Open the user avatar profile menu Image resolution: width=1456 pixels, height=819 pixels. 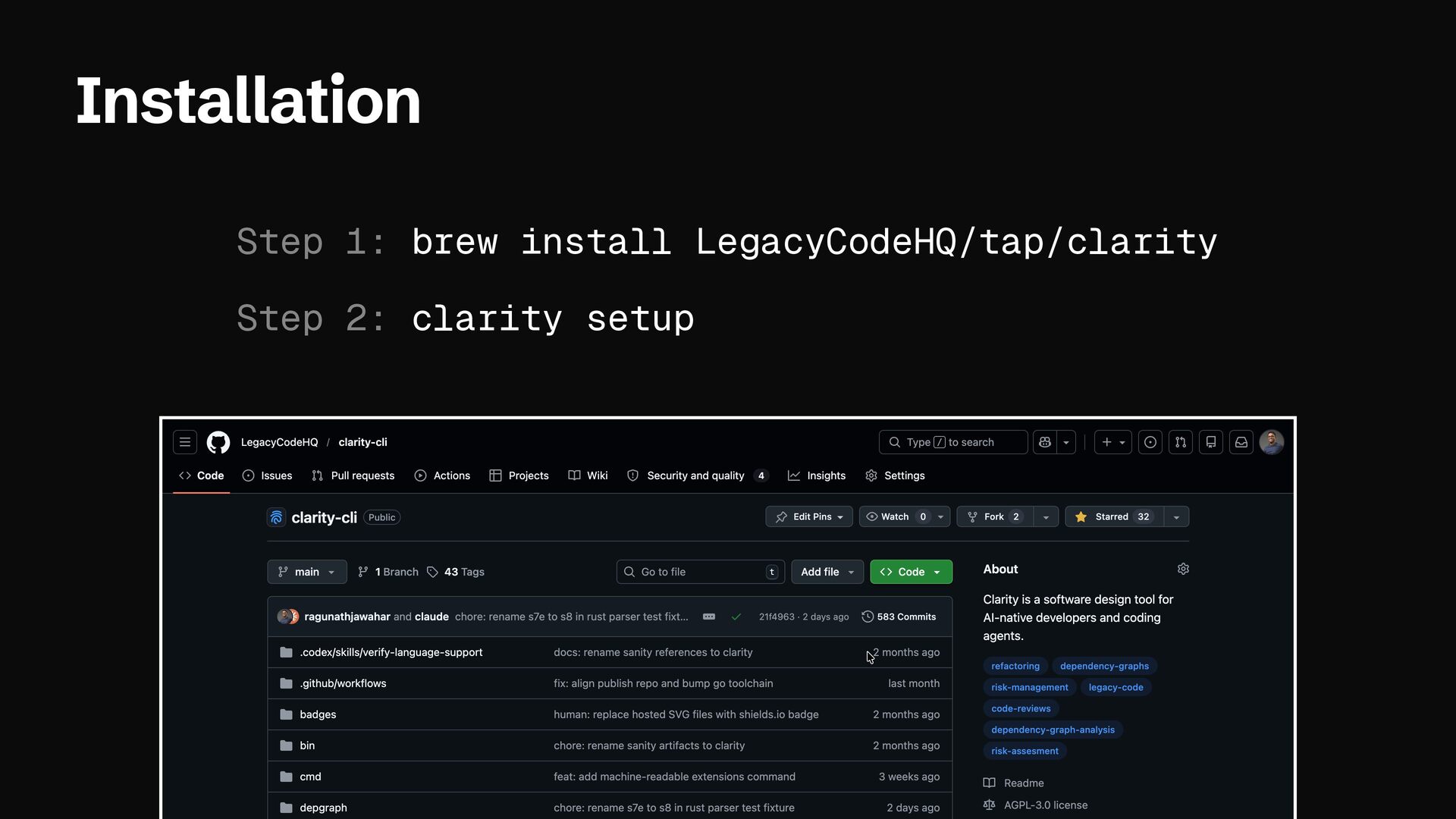[1272, 442]
